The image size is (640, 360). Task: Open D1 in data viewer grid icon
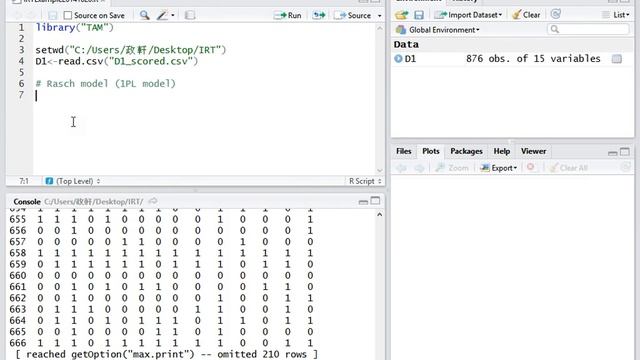tap(617, 59)
